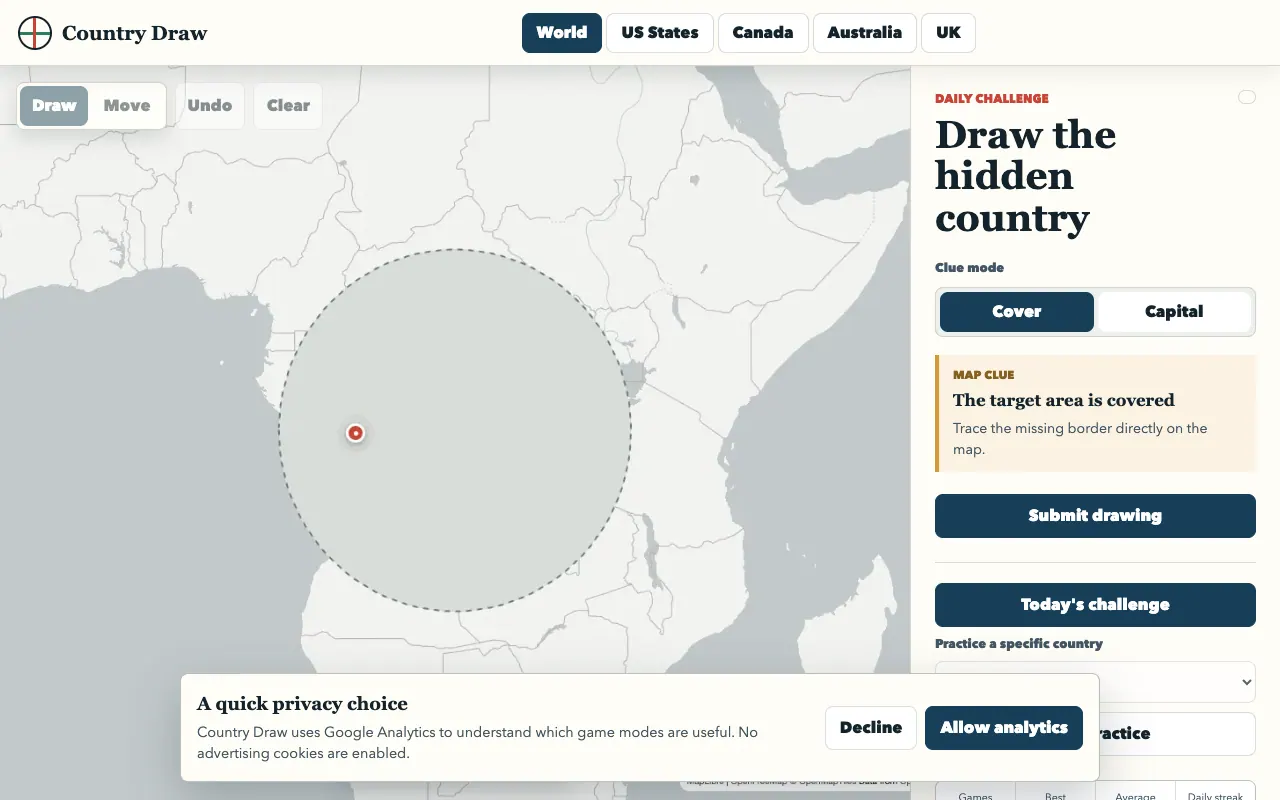Click "Practice a specific country" label
The height and width of the screenshot is (800, 1280).
pos(1019,644)
